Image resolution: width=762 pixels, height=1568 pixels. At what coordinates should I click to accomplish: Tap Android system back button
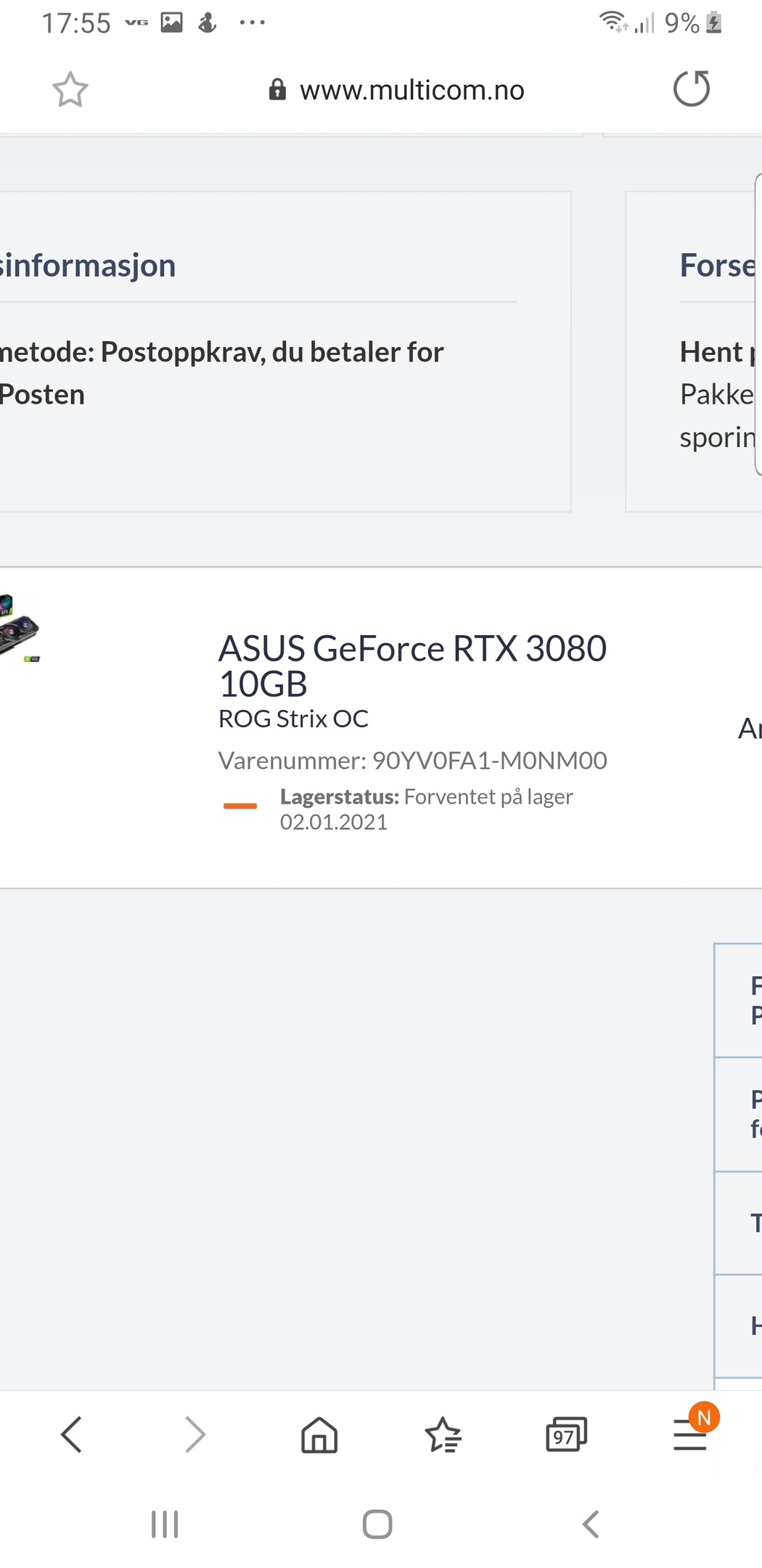[591, 1524]
